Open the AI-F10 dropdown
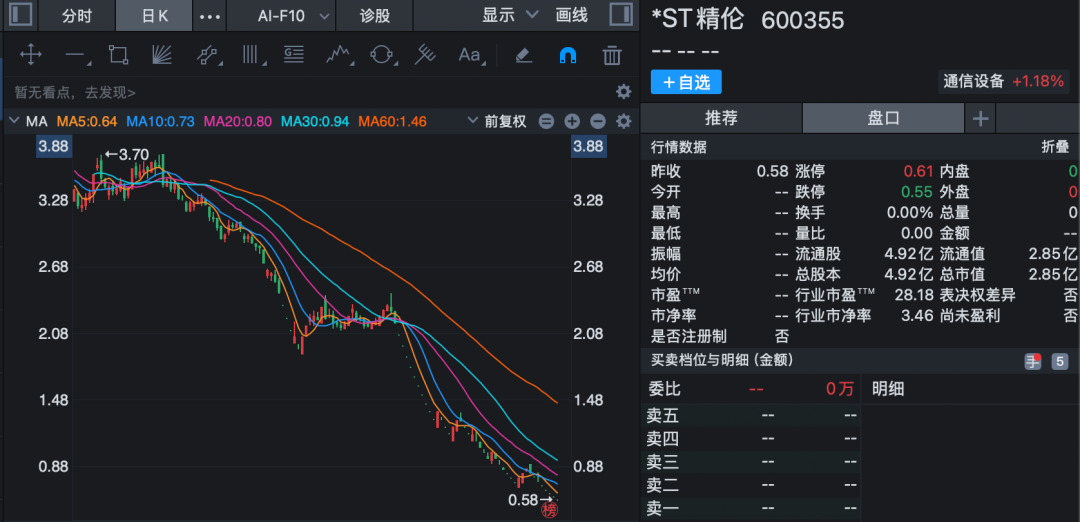The image size is (1080, 522). tap(281, 15)
